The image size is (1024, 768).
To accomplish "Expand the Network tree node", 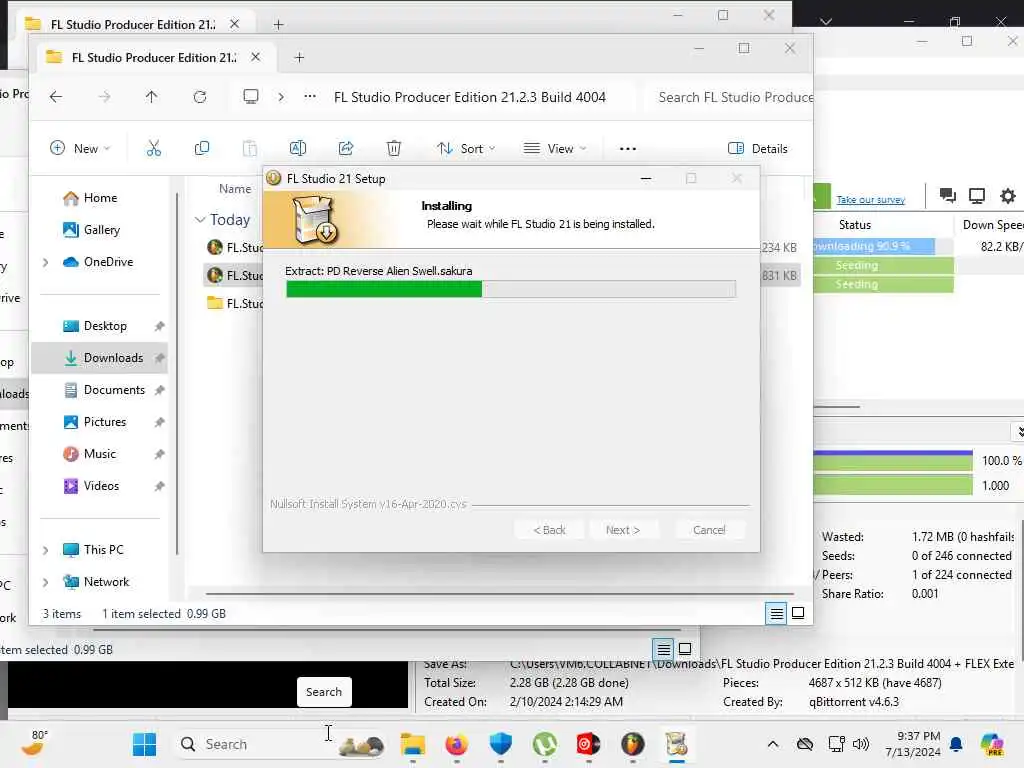I will [45, 583].
